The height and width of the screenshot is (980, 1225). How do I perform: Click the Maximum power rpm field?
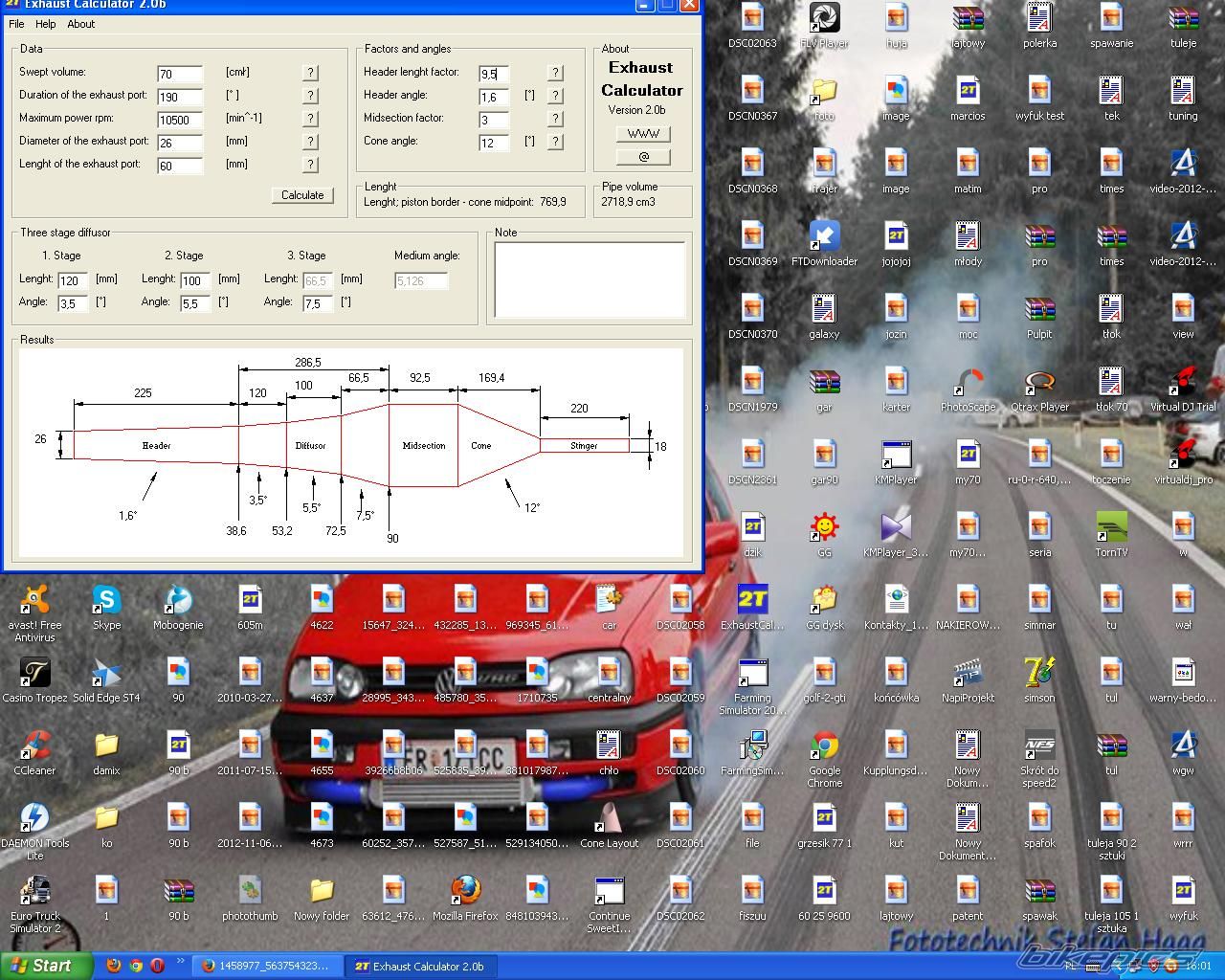[180, 120]
